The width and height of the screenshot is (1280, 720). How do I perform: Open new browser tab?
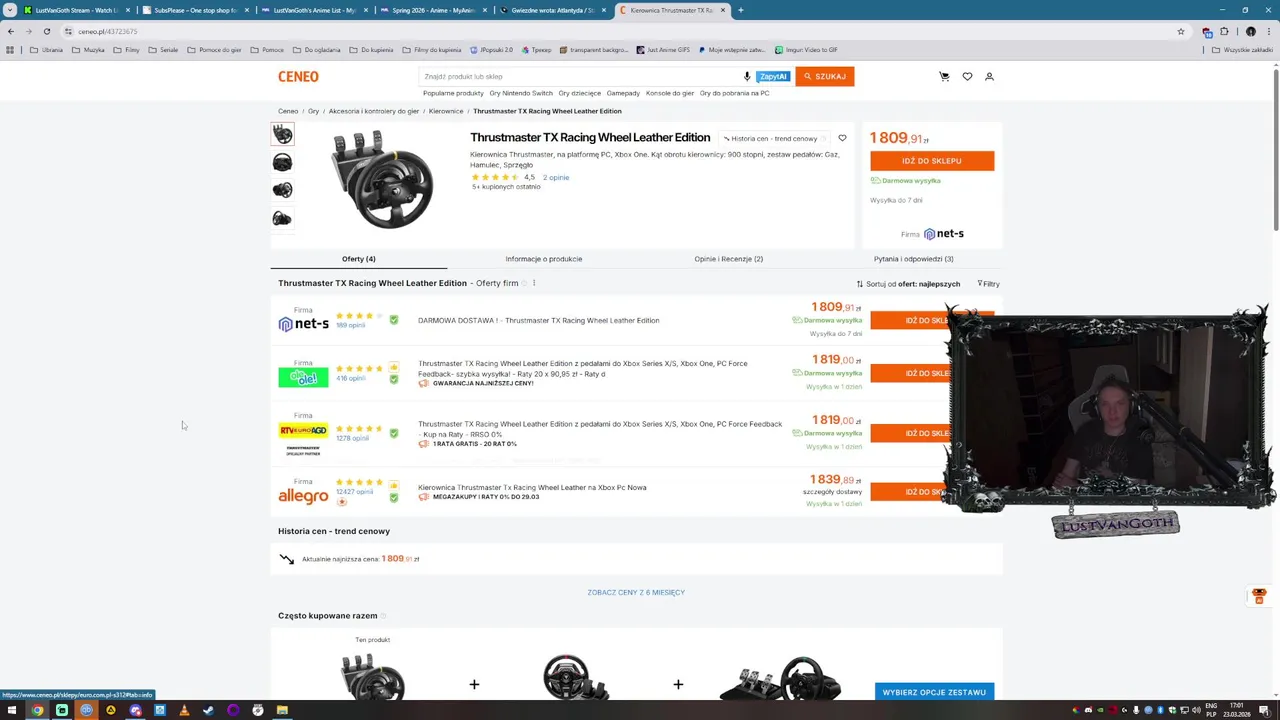tap(740, 10)
